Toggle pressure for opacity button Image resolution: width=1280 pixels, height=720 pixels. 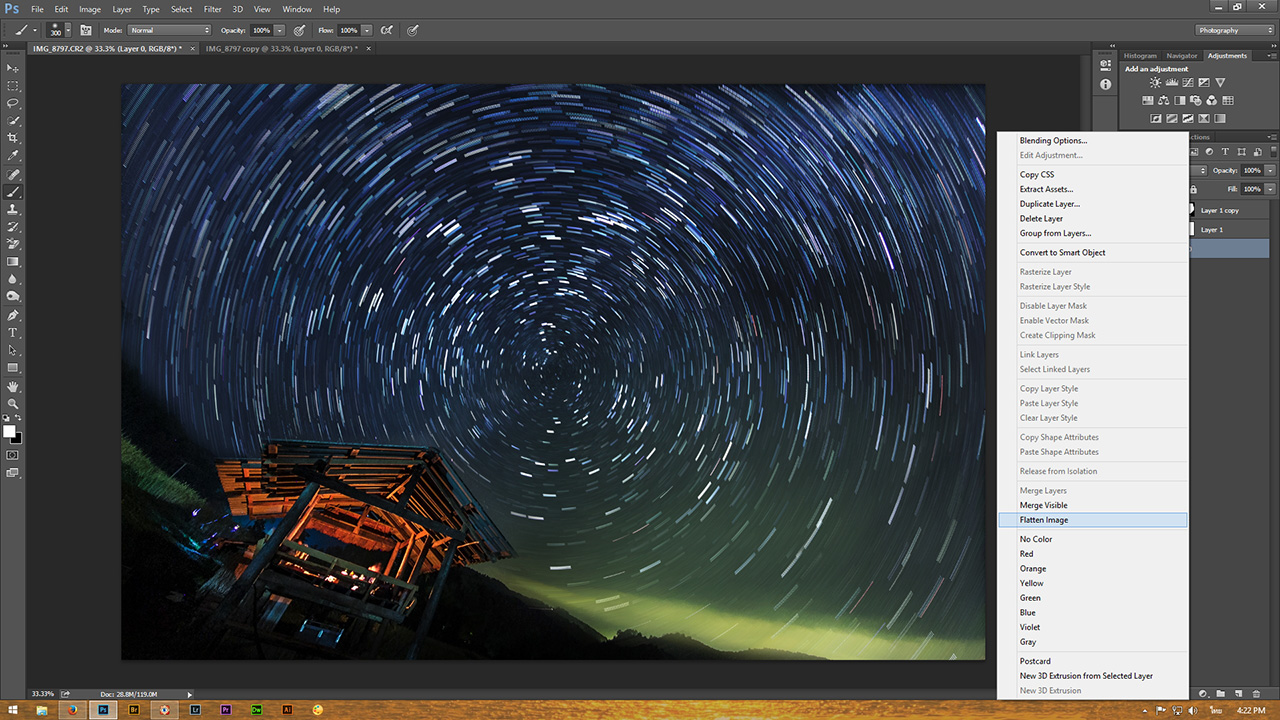298,30
